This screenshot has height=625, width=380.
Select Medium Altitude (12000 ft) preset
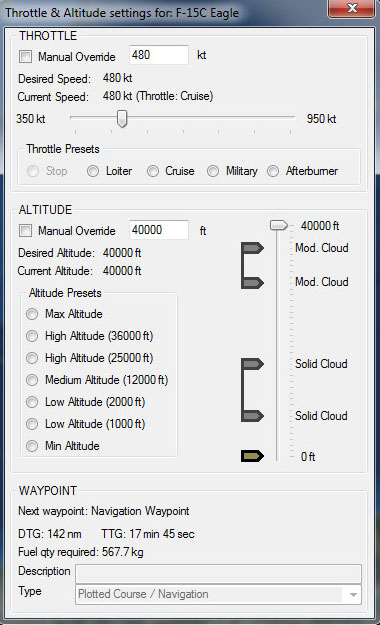click(x=32, y=380)
